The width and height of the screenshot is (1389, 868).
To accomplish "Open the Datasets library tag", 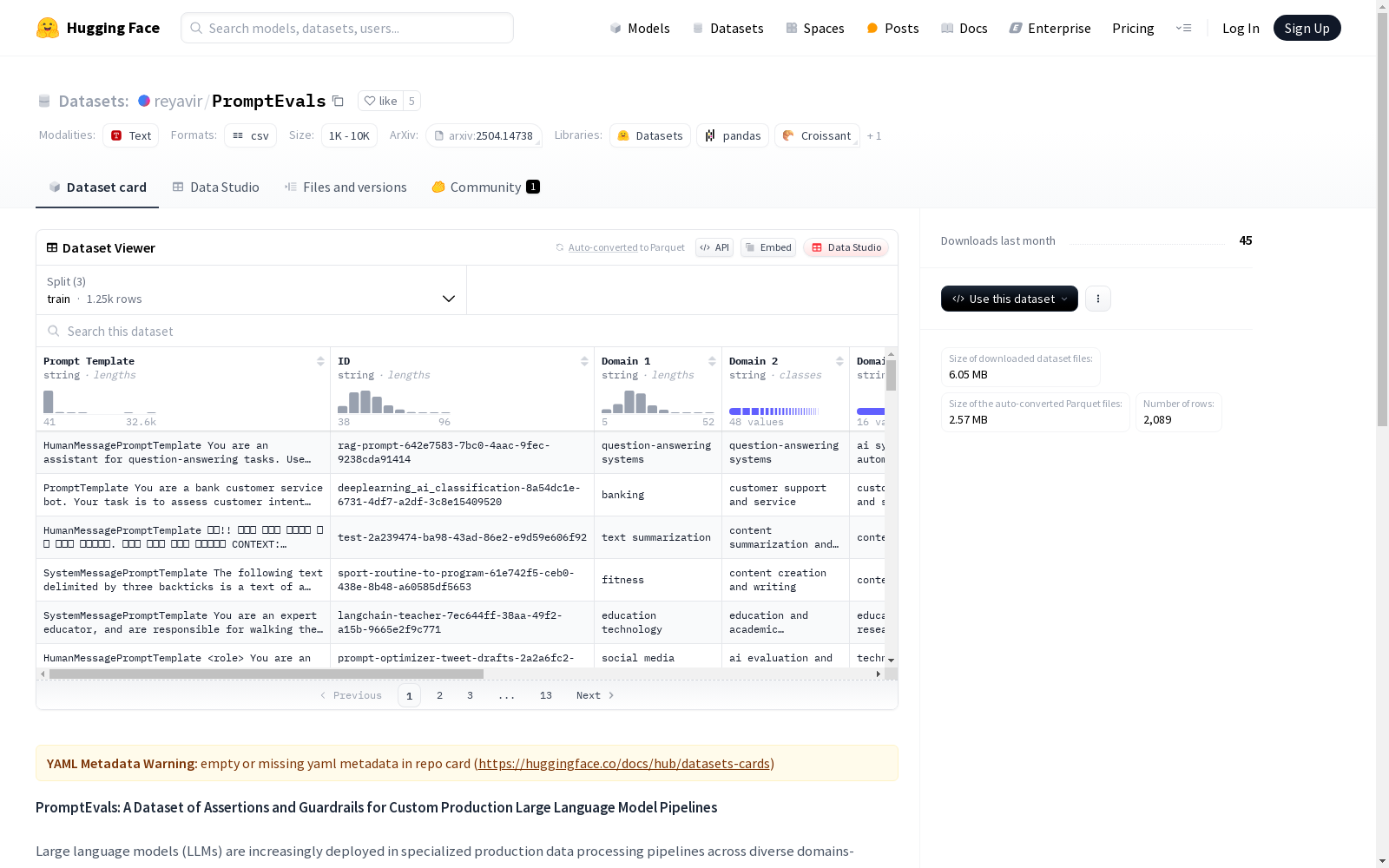I will click(650, 135).
